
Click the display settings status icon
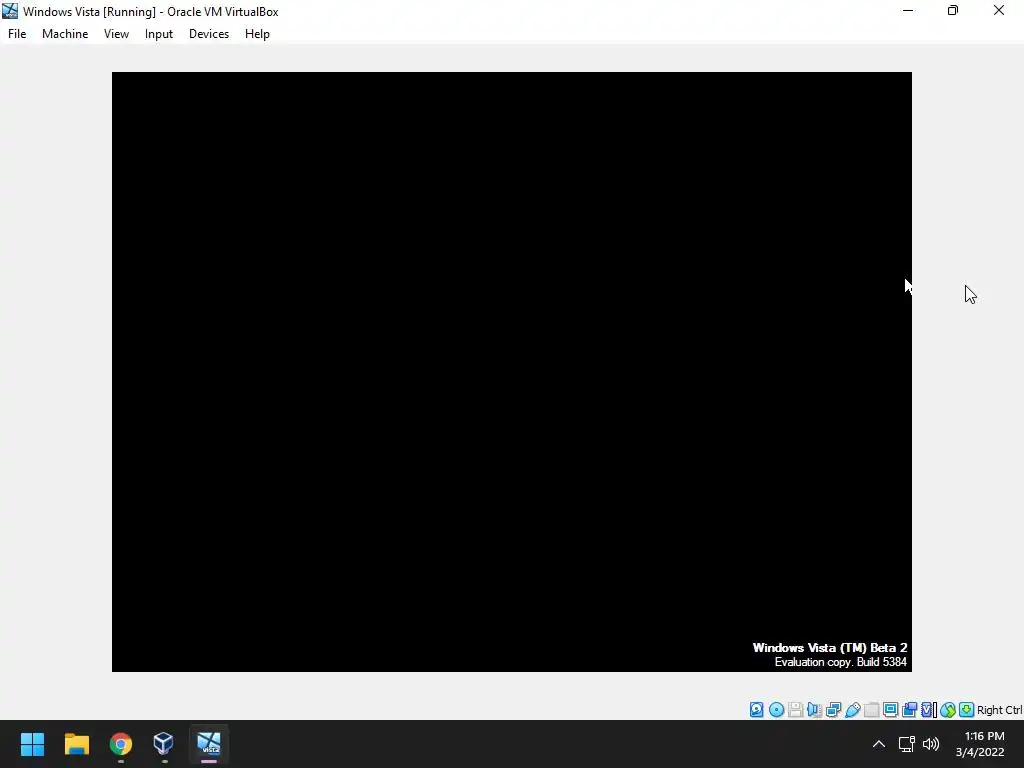pyautogui.click(x=890, y=710)
